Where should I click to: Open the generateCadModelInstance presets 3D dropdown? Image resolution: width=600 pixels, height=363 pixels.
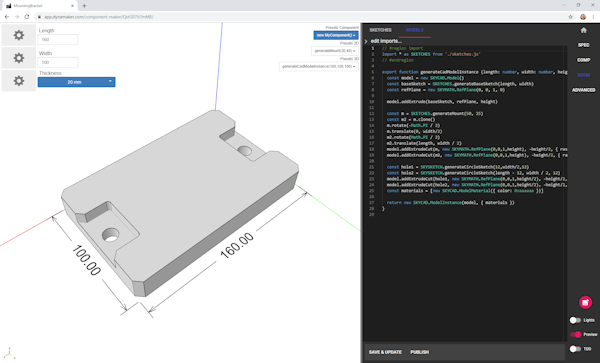[319, 67]
